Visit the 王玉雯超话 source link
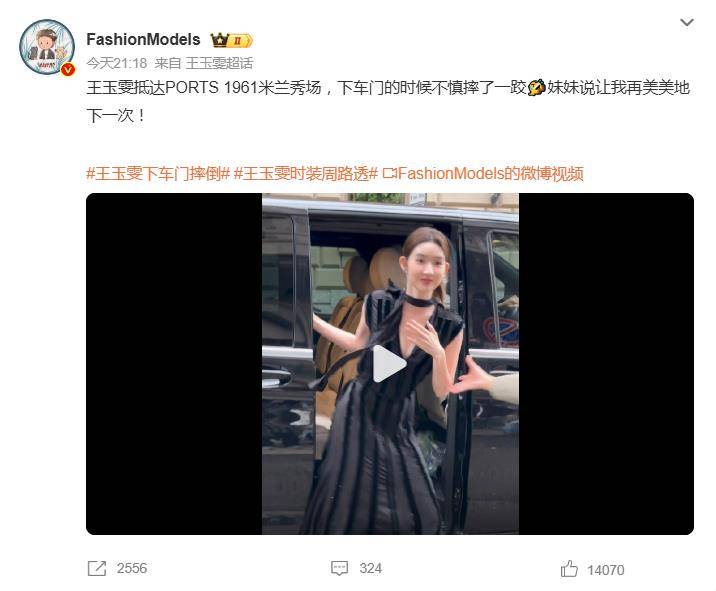The width and height of the screenshot is (716, 591). [x=219, y=63]
